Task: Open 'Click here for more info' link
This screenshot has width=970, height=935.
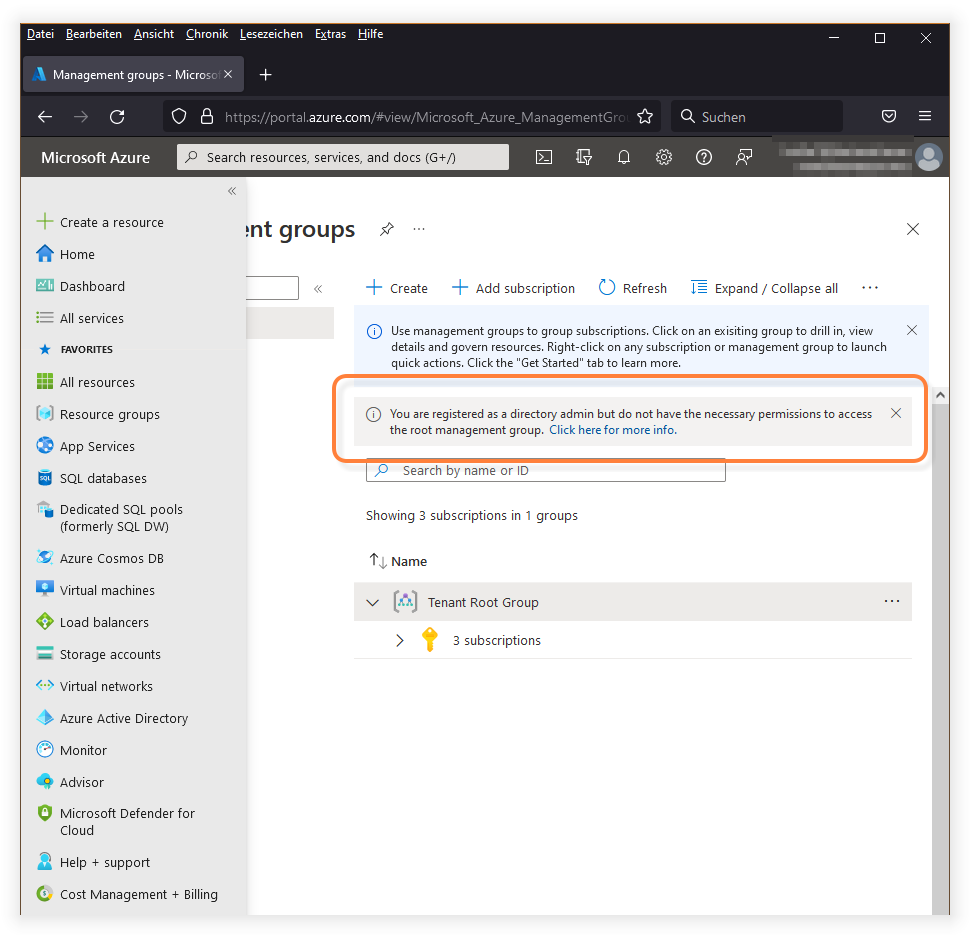Action: pos(612,429)
